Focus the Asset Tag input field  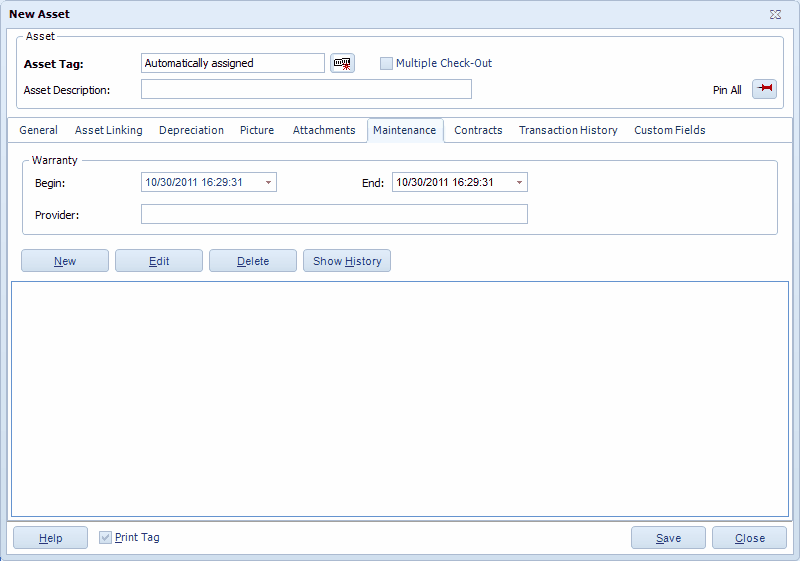point(233,63)
